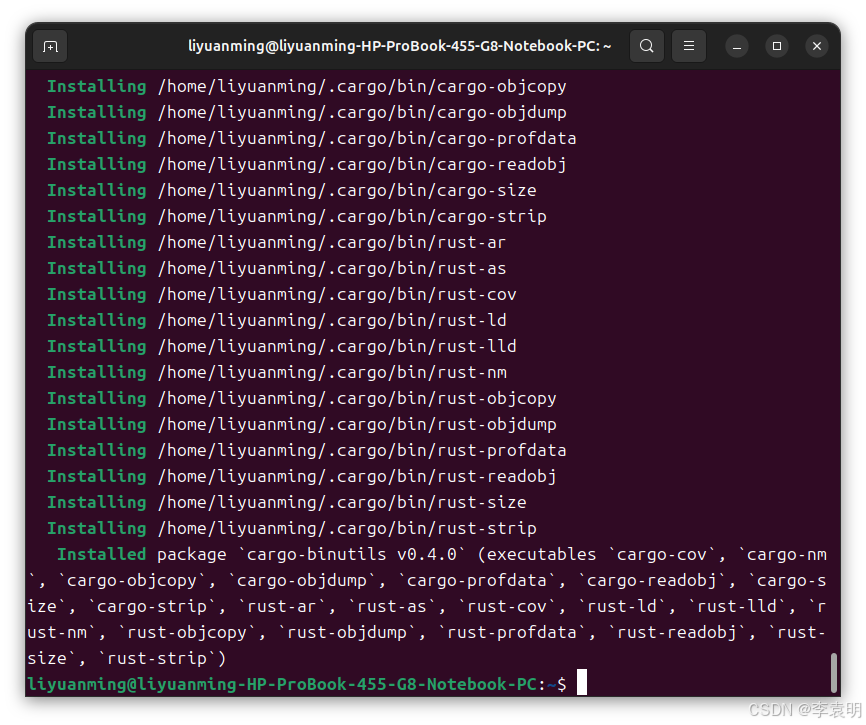
Task: Click the cargo-profdata install path
Action: [367, 139]
